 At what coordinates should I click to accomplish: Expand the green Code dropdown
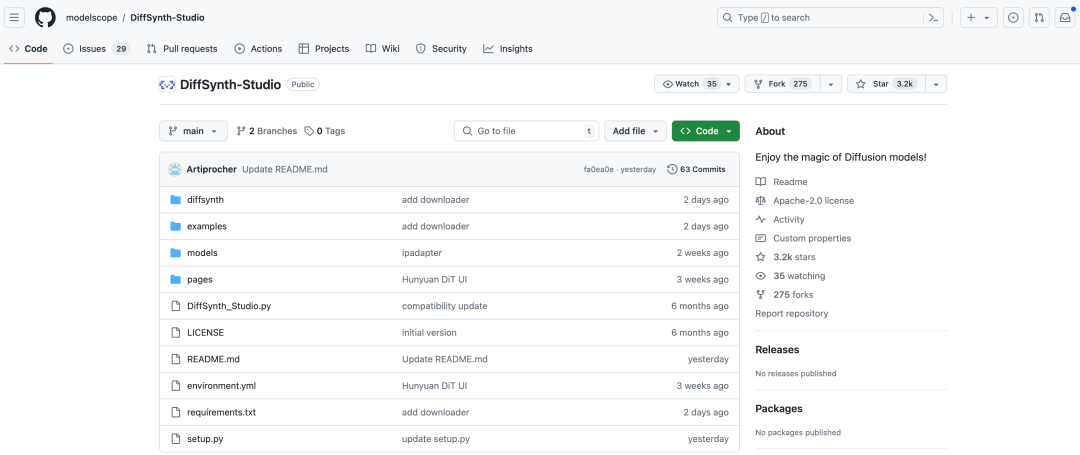[706, 131]
